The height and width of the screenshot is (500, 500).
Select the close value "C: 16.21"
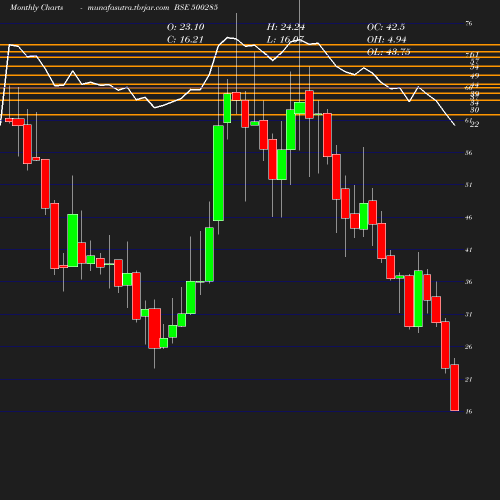[x=185, y=40]
